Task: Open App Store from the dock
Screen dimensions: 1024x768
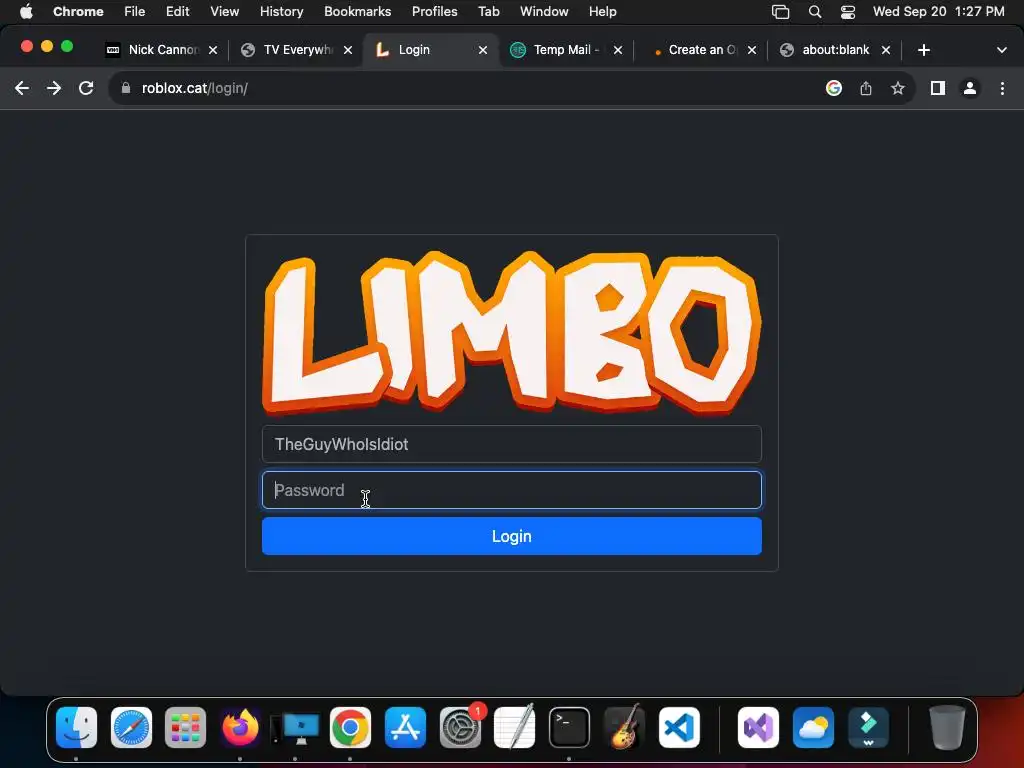Action: (405, 727)
